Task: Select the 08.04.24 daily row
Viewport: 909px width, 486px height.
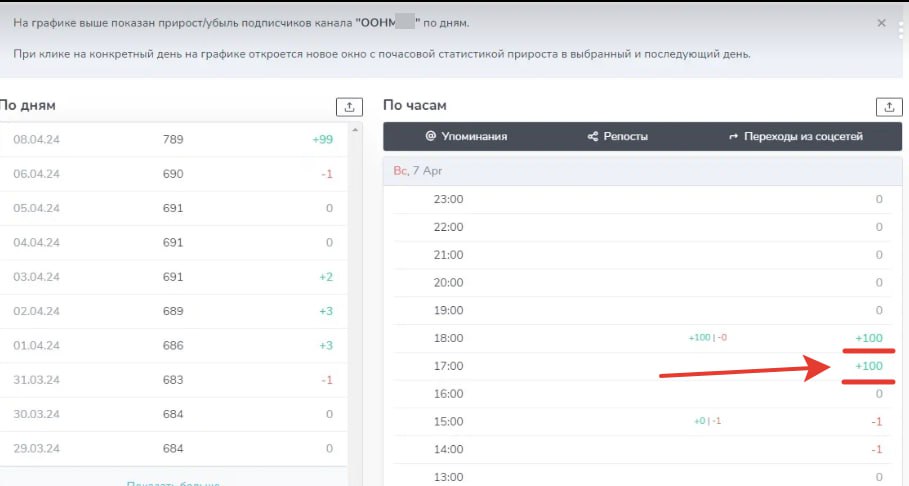Action: pos(173,139)
